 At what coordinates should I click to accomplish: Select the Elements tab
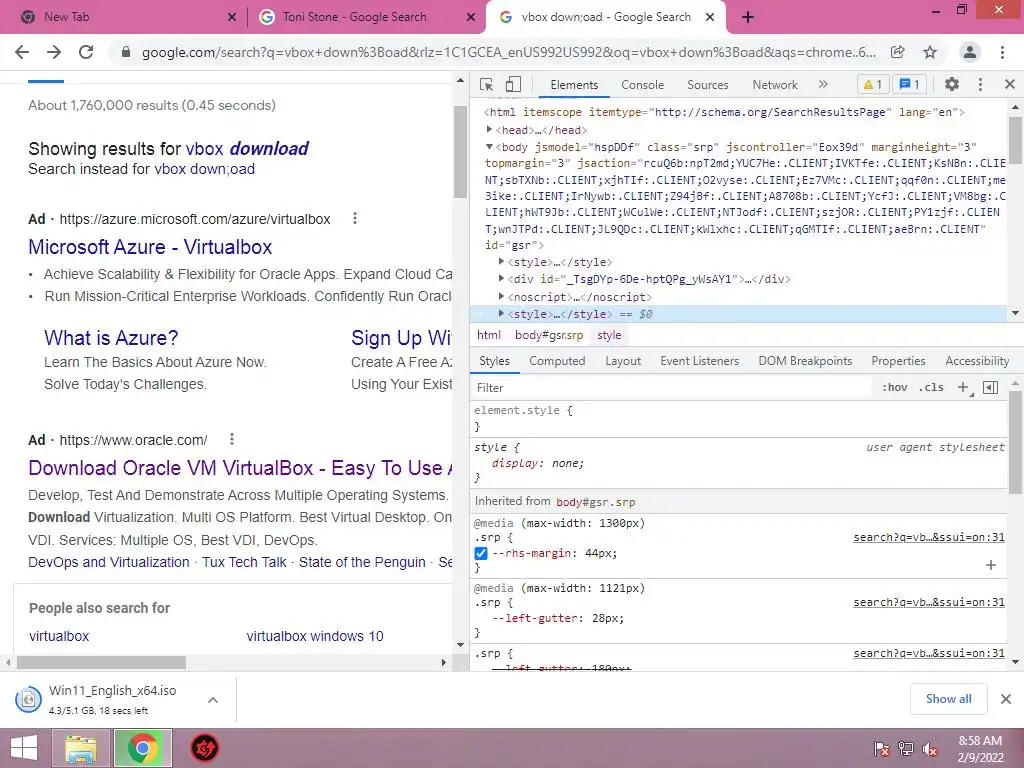click(x=573, y=85)
